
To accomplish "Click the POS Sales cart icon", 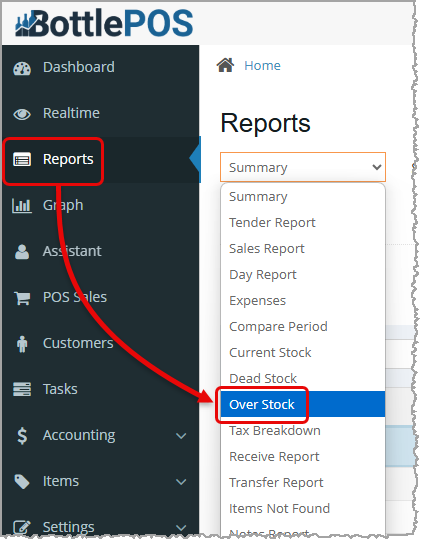I will point(22,298).
